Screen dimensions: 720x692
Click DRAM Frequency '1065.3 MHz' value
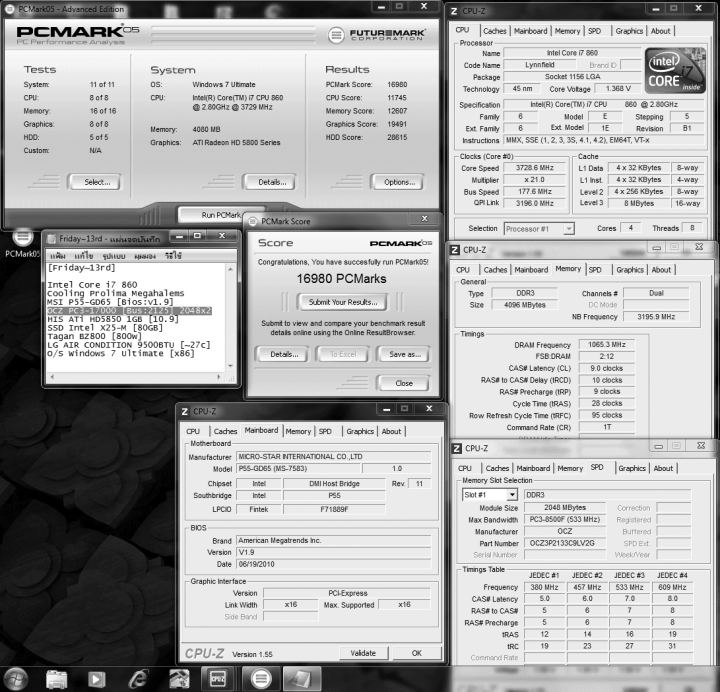tap(607, 344)
